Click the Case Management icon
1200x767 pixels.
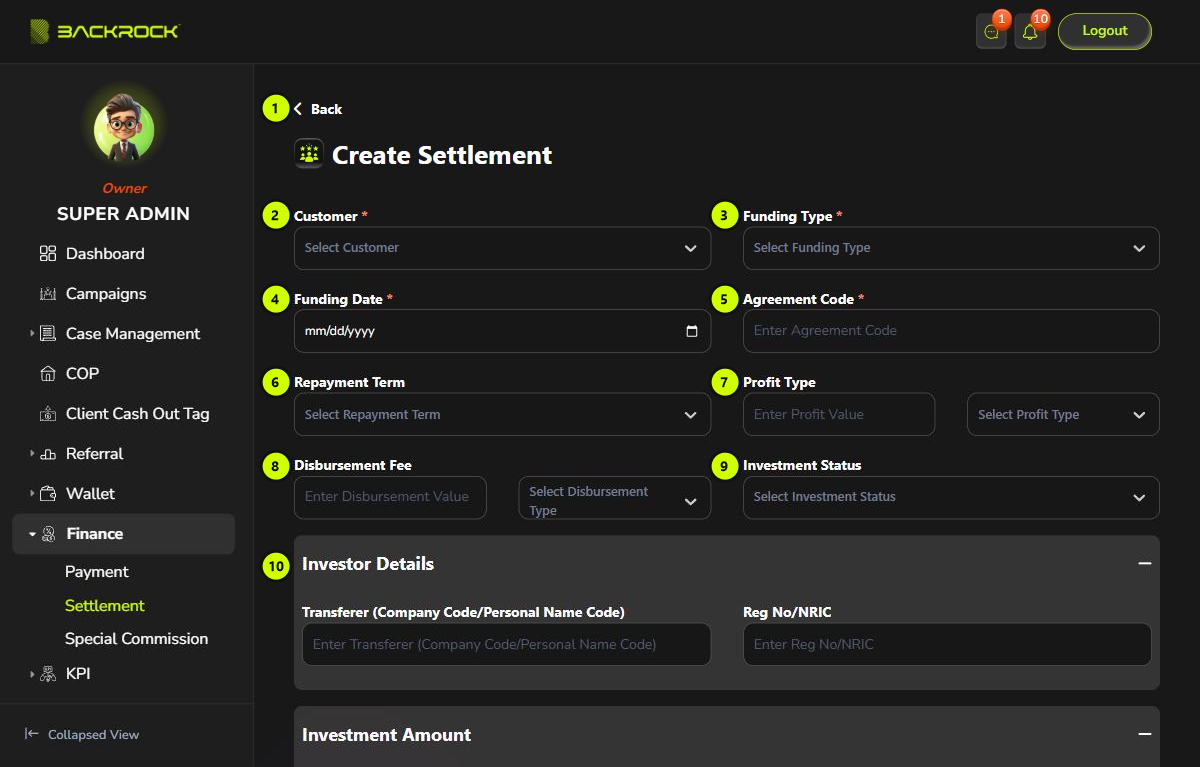coord(48,334)
